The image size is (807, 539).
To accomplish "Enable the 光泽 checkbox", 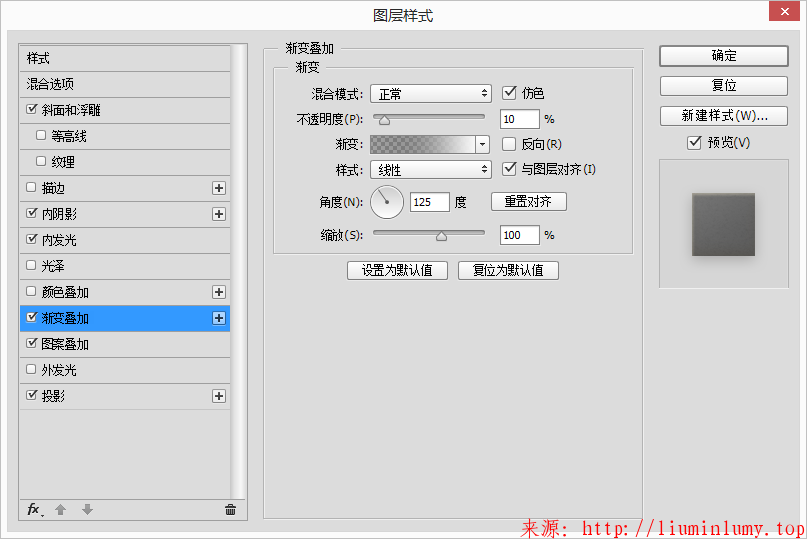I will point(31,265).
